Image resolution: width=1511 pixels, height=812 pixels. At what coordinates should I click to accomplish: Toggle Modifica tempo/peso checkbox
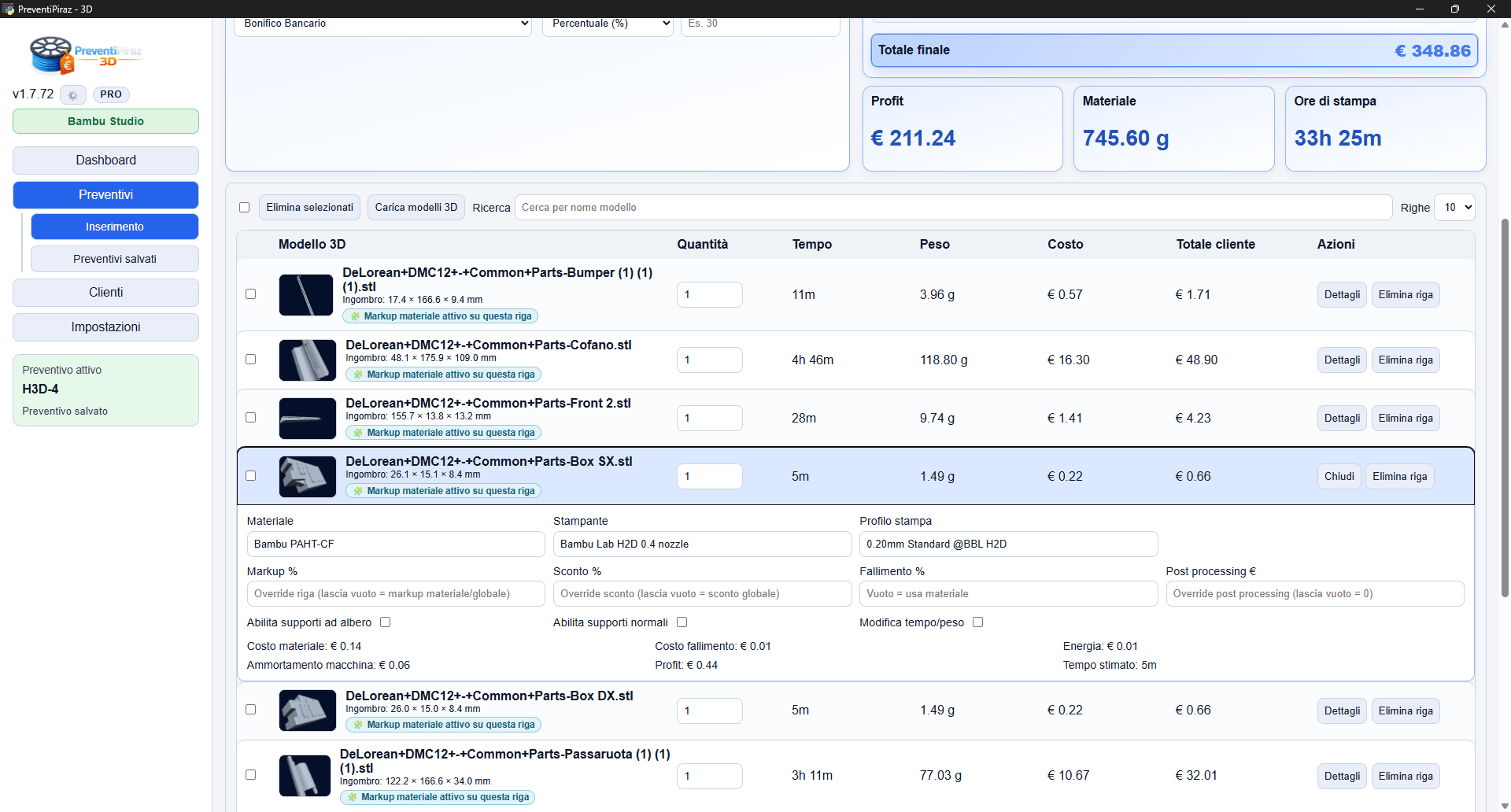(977, 622)
